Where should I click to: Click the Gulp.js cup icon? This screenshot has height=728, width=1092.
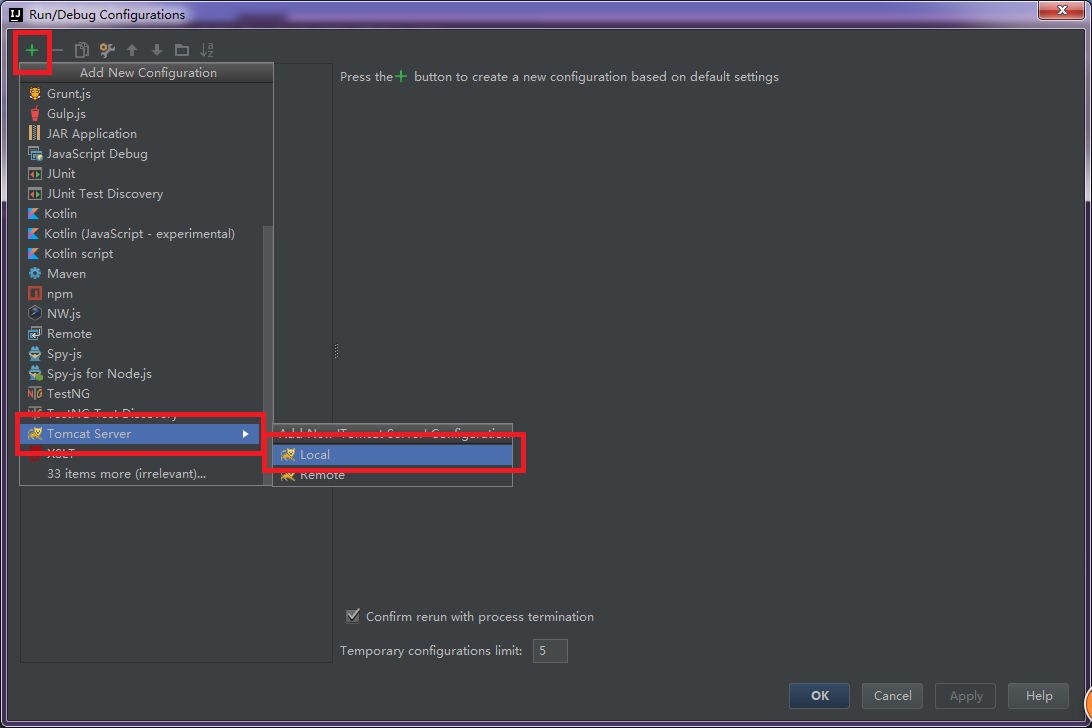(35, 114)
